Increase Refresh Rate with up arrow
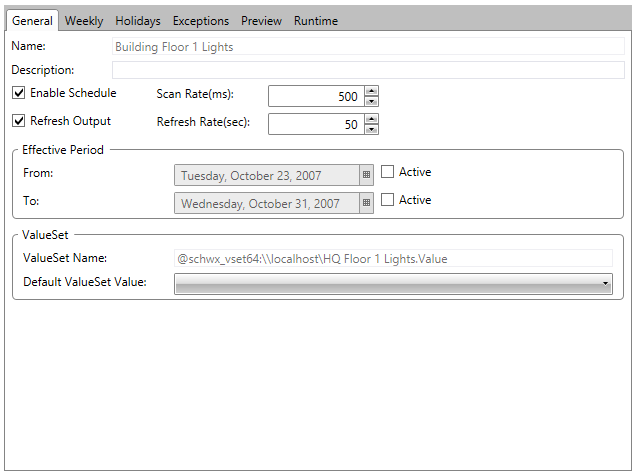Image resolution: width=636 pixels, height=474 pixels. point(372,119)
